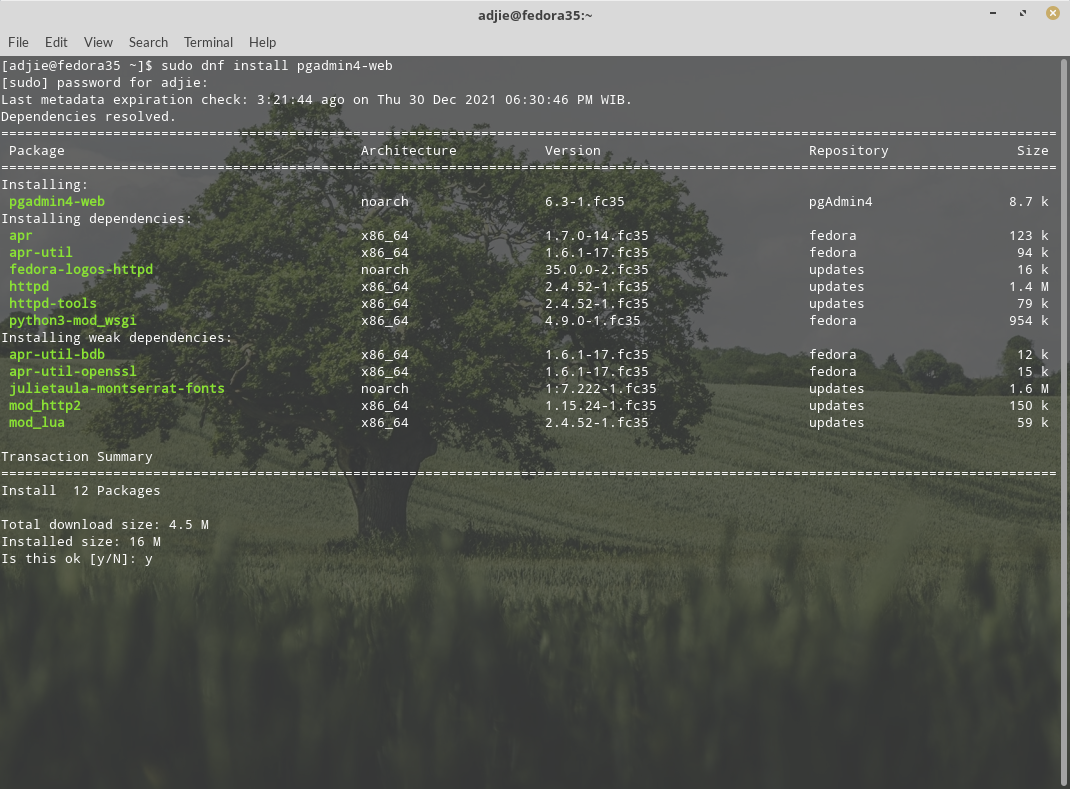Viewport: 1070px width, 789px height.
Task: Click the Architecture column header
Action: click(409, 151)
